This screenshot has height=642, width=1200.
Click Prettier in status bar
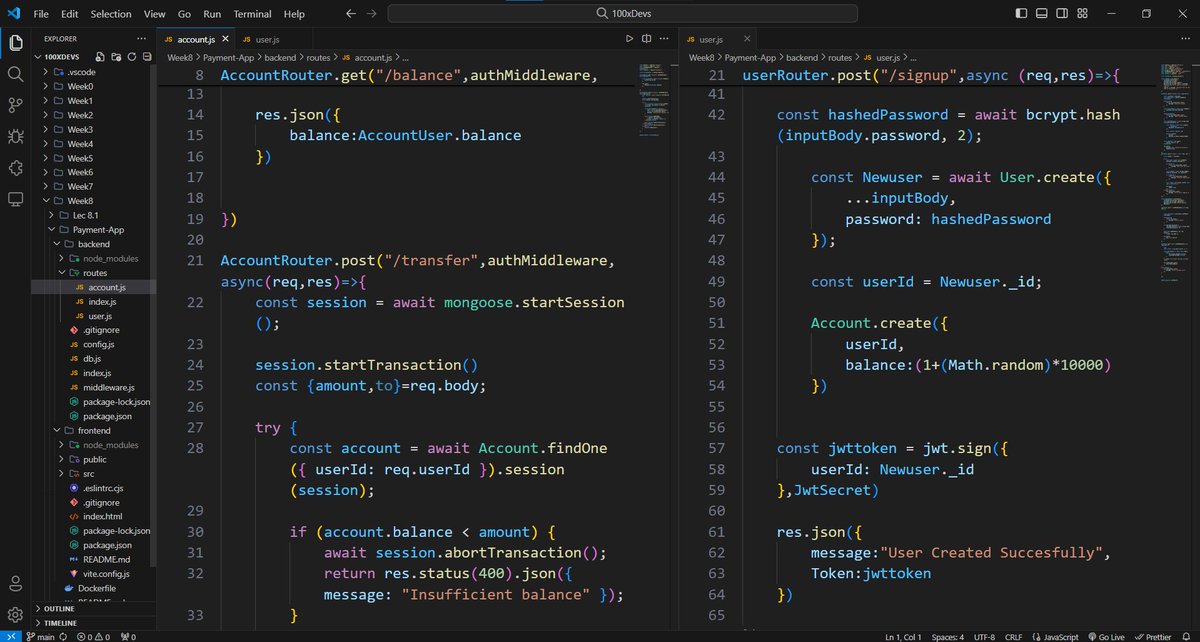[x=1152, y=636]
